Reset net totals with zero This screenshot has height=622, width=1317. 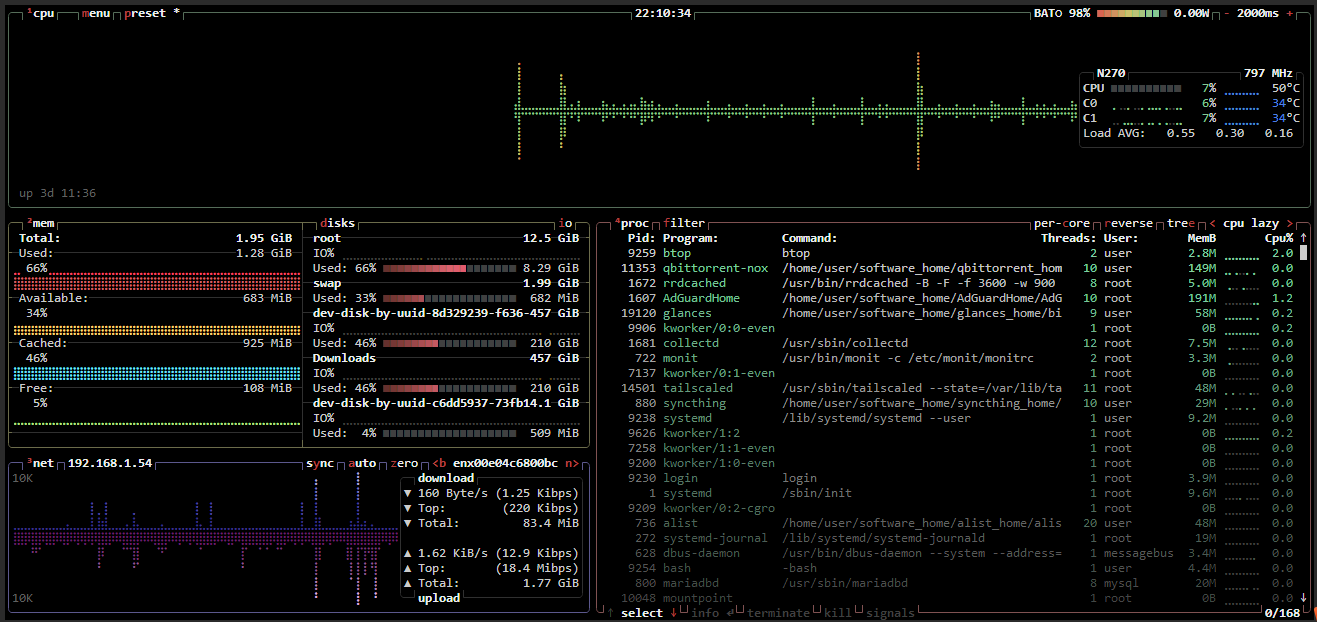(404, 463)
